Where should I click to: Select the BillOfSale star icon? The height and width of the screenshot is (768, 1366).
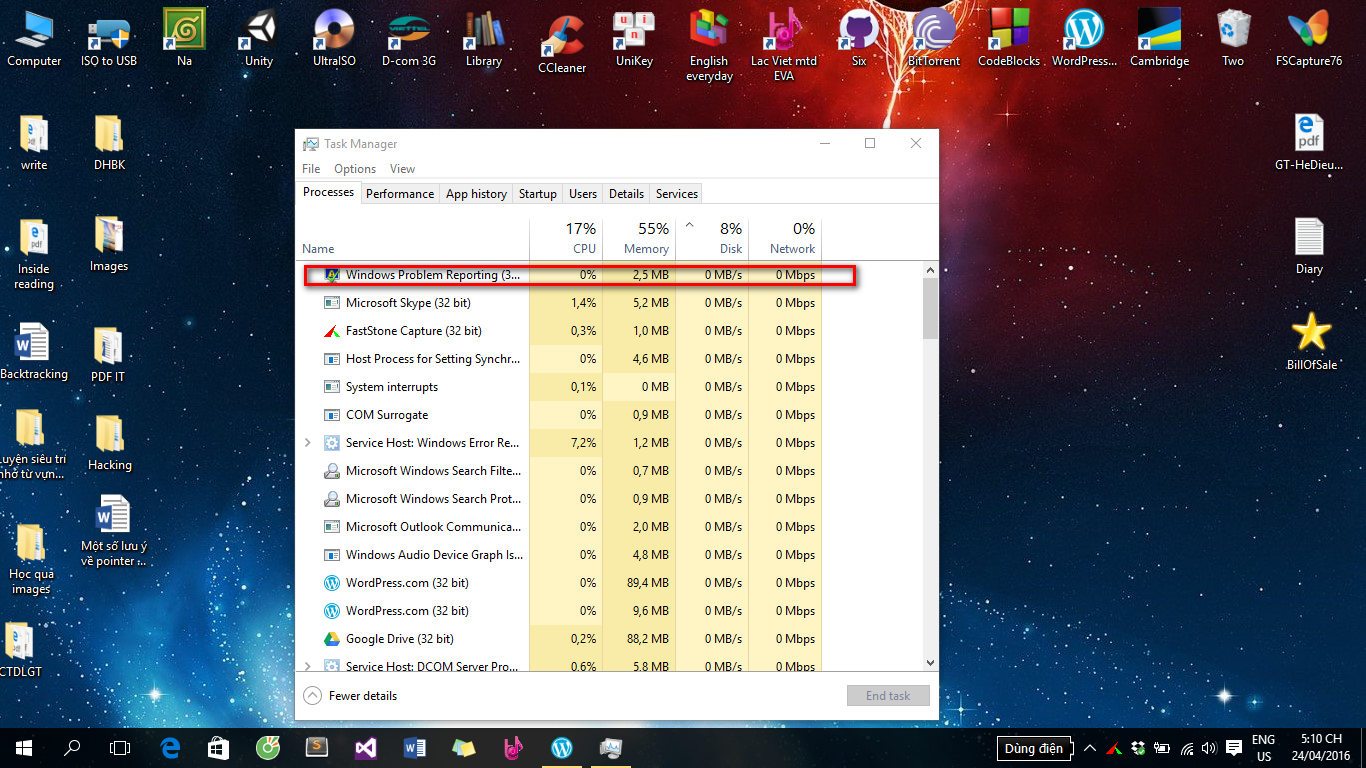click(1311, 342)
